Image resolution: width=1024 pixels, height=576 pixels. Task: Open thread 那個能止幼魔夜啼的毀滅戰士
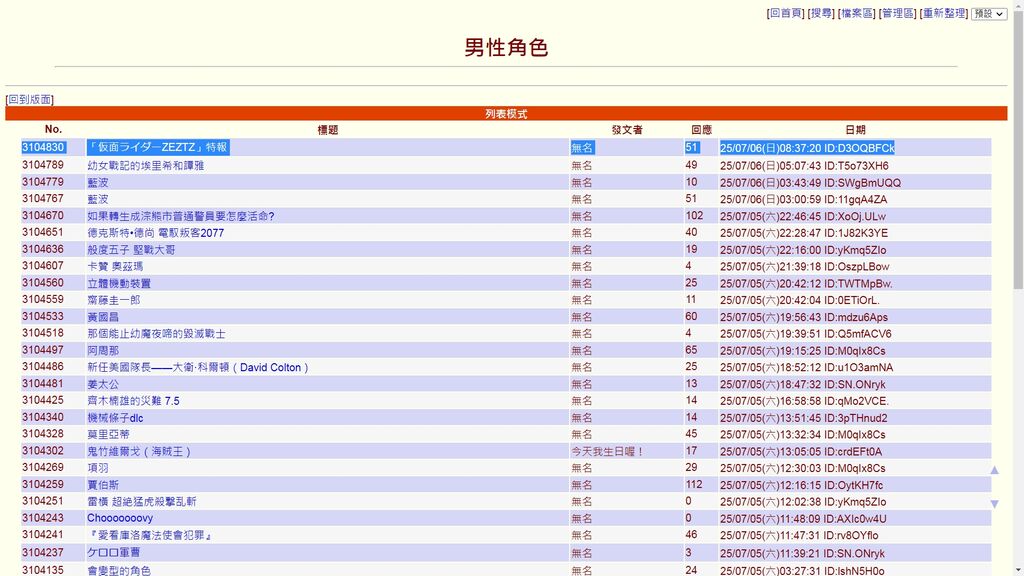pyautogui.click(x=156, y=334)
